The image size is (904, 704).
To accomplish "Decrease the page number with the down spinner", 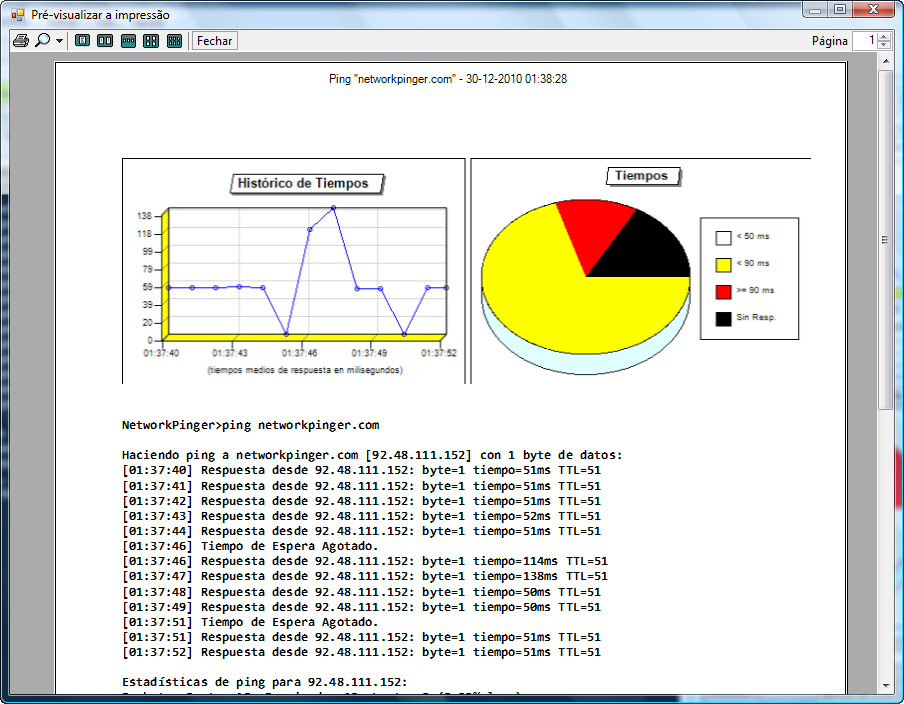I will coord(884,45).
